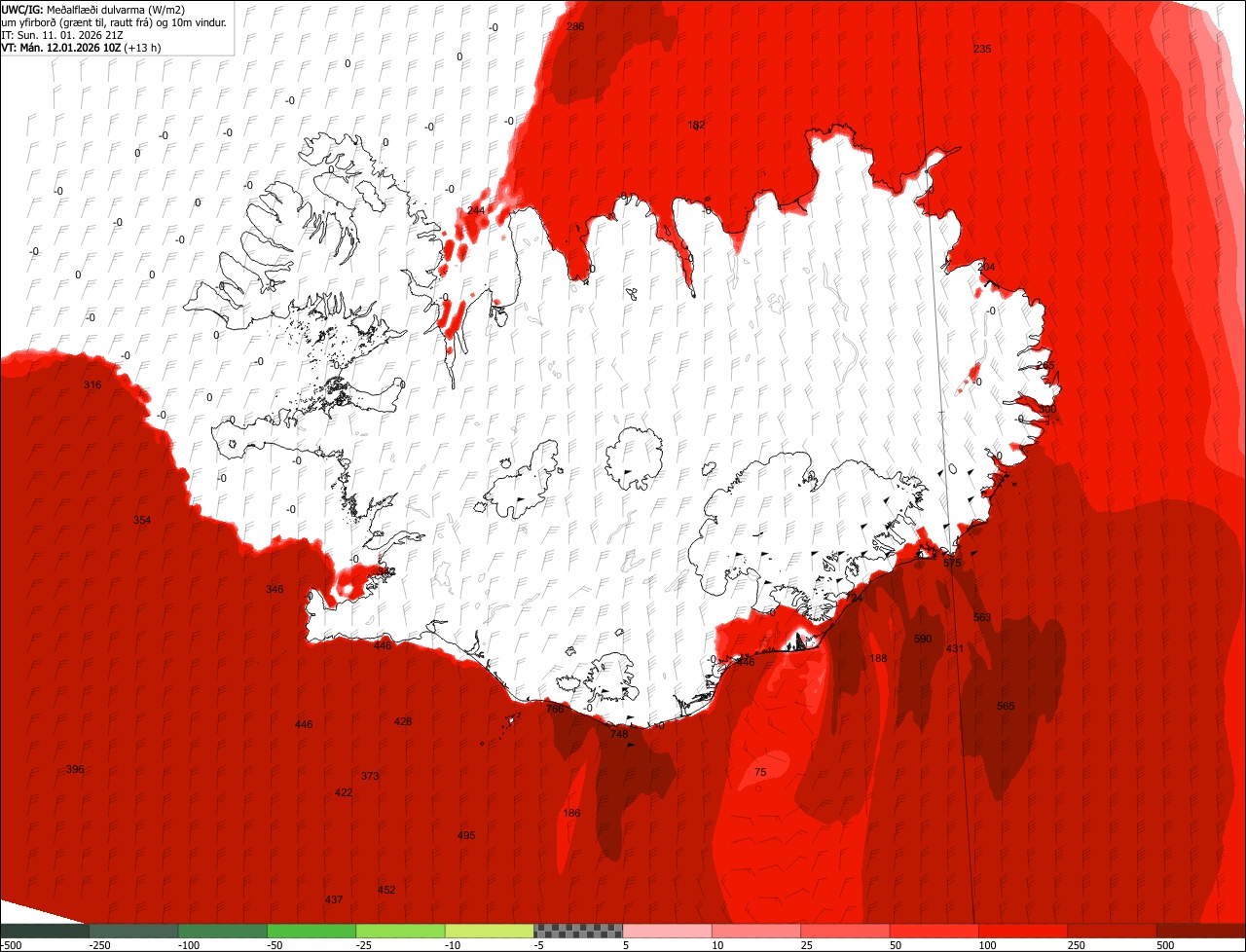Click the flux value 590 in the dark red area

point(923,639)
